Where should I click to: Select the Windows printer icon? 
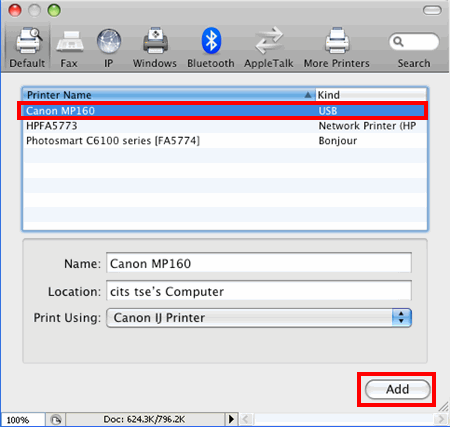(x=155, y=41)
